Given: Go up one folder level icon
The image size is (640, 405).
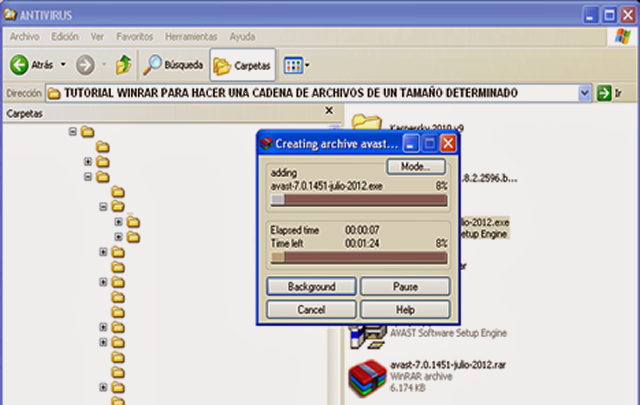Looking at the screenshot, I should tap(123, 65).
